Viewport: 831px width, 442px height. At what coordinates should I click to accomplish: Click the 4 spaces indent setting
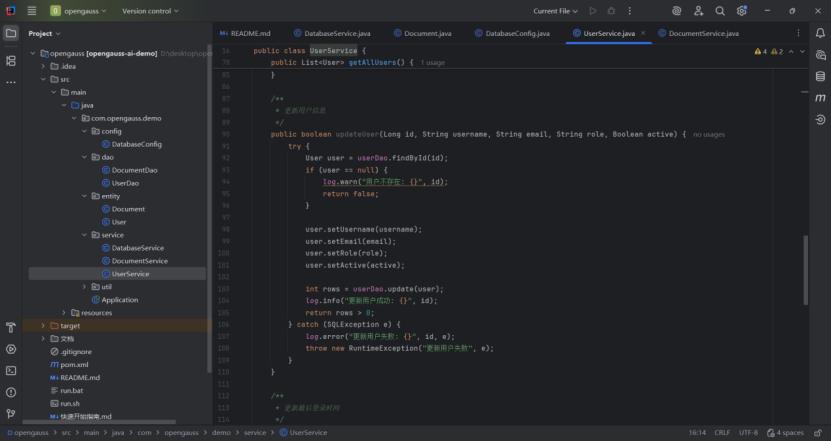pos(785,432)
